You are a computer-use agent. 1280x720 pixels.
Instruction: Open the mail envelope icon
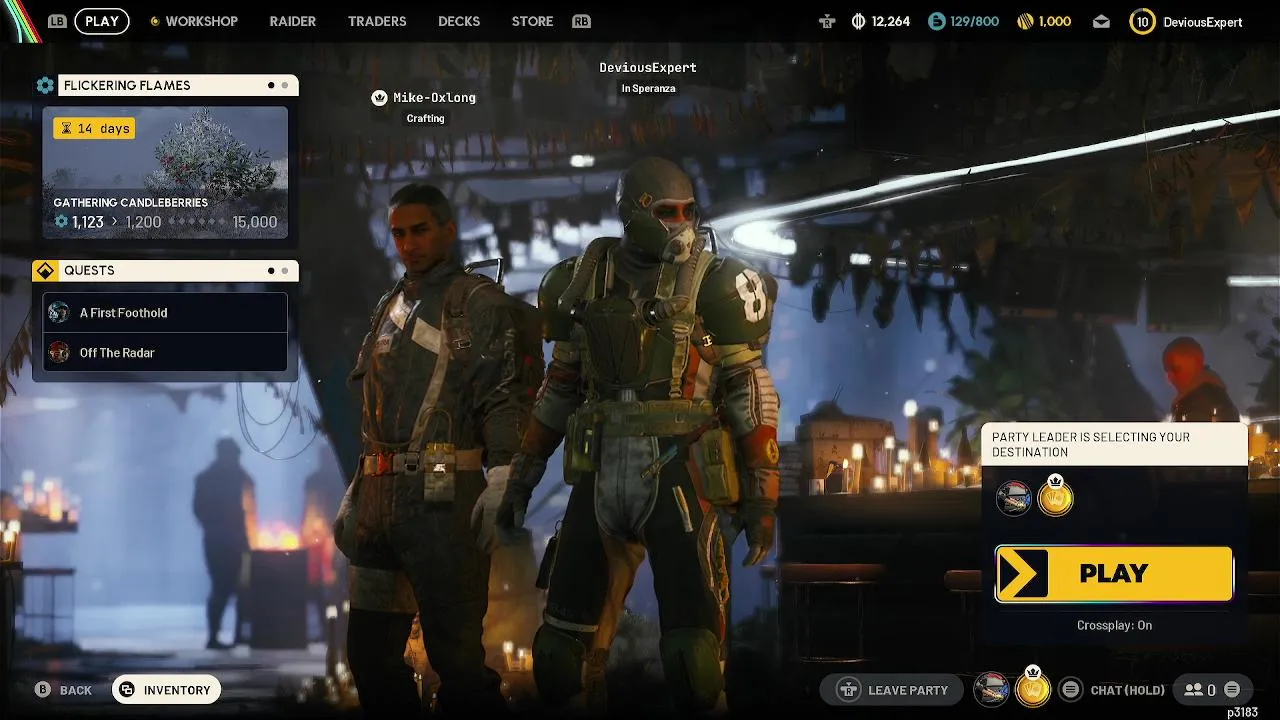coord(1101,21)
